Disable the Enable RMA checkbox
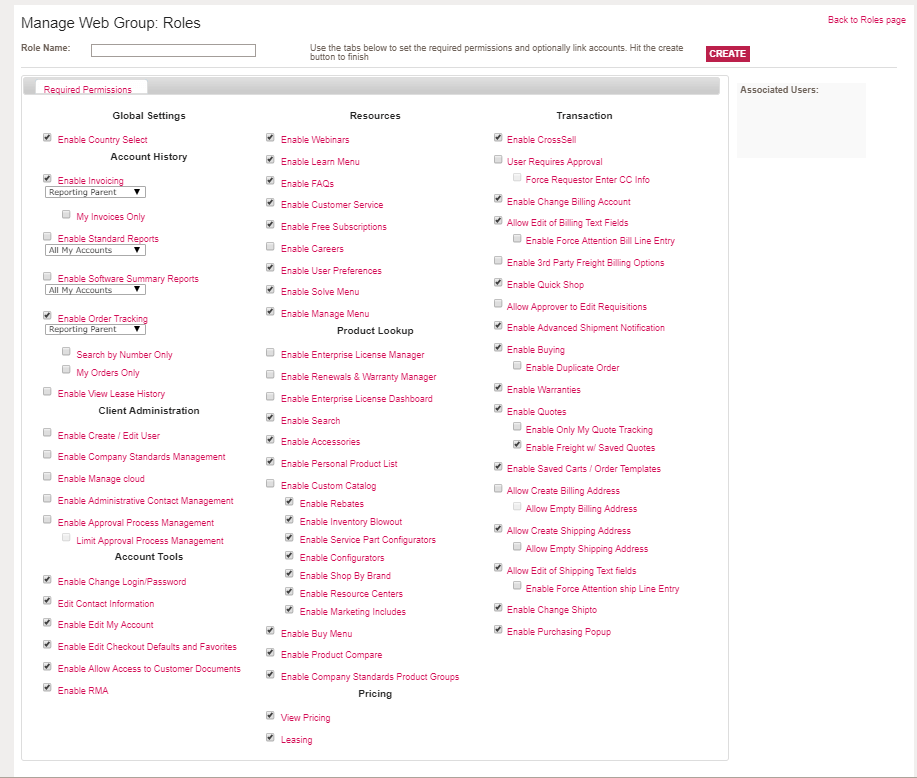 (48, 688)
